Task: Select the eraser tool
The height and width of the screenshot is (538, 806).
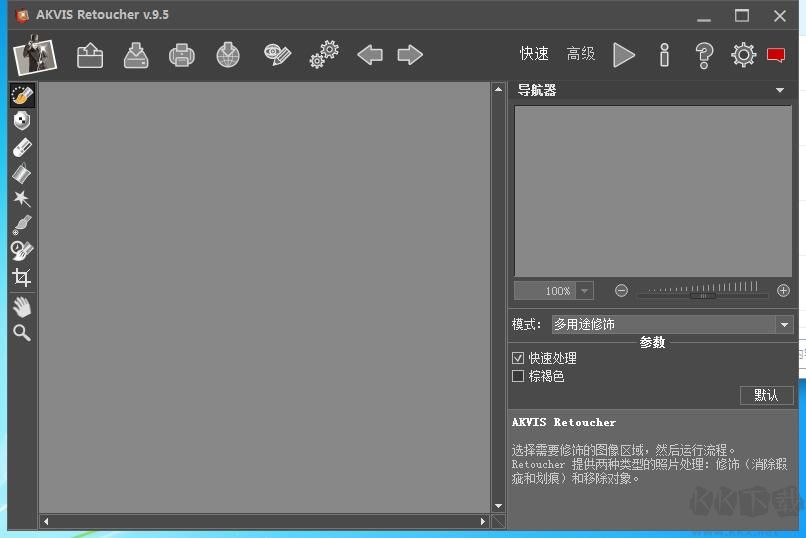Action: click(22, 147)
